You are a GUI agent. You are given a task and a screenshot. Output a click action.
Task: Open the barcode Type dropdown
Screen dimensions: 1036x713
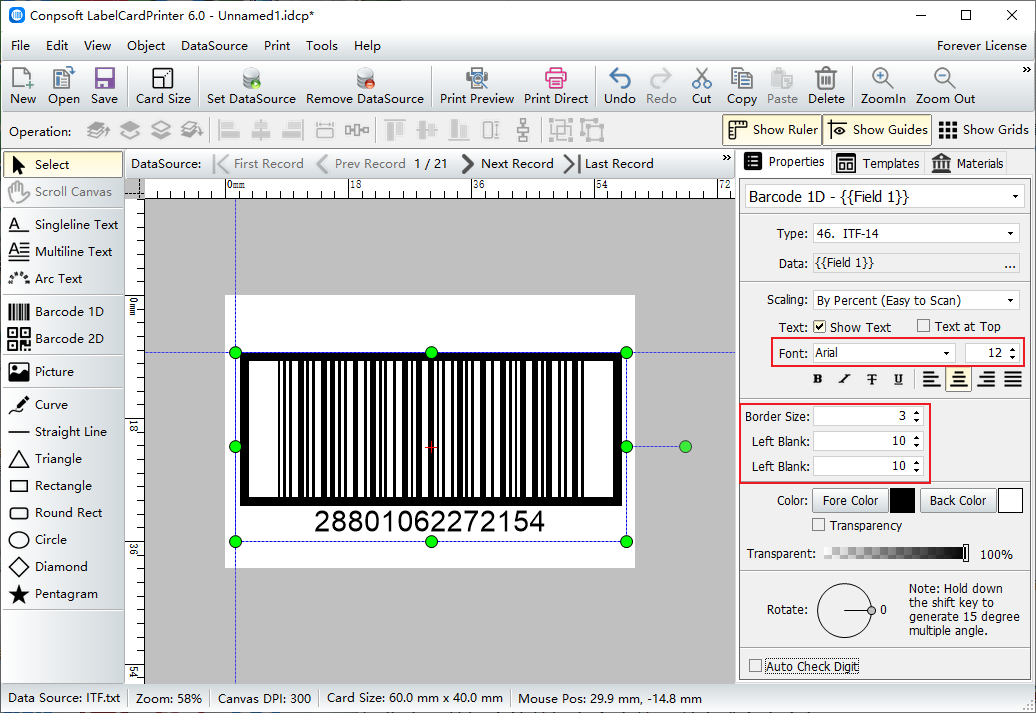1010,233
